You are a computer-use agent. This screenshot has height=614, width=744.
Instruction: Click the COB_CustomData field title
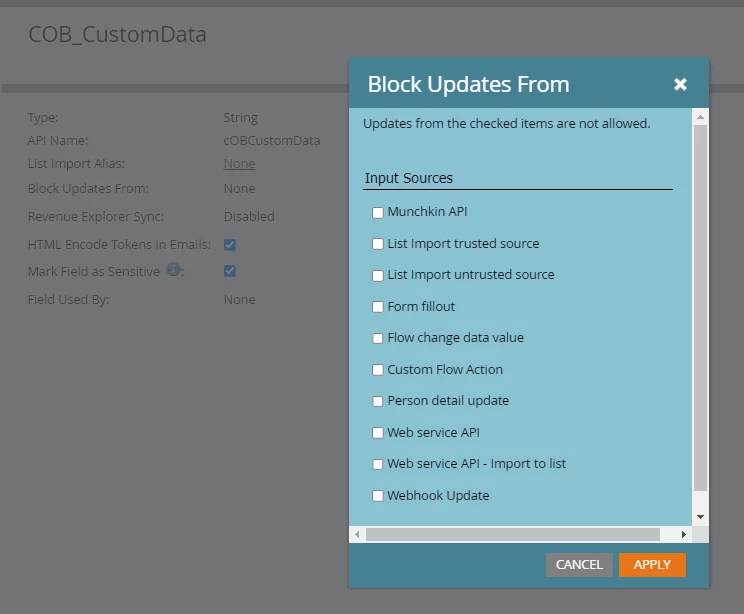[x=117, y=35]
